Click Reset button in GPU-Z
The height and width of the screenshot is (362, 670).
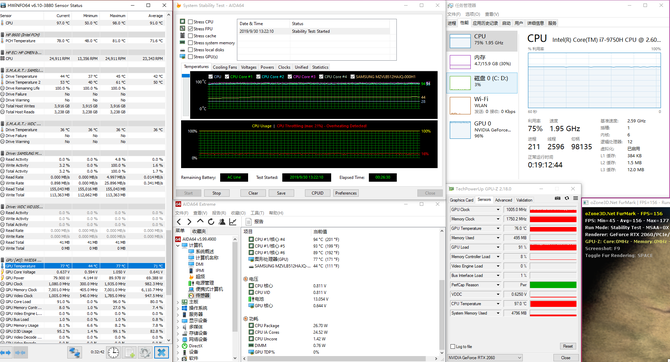pos(567,346)
